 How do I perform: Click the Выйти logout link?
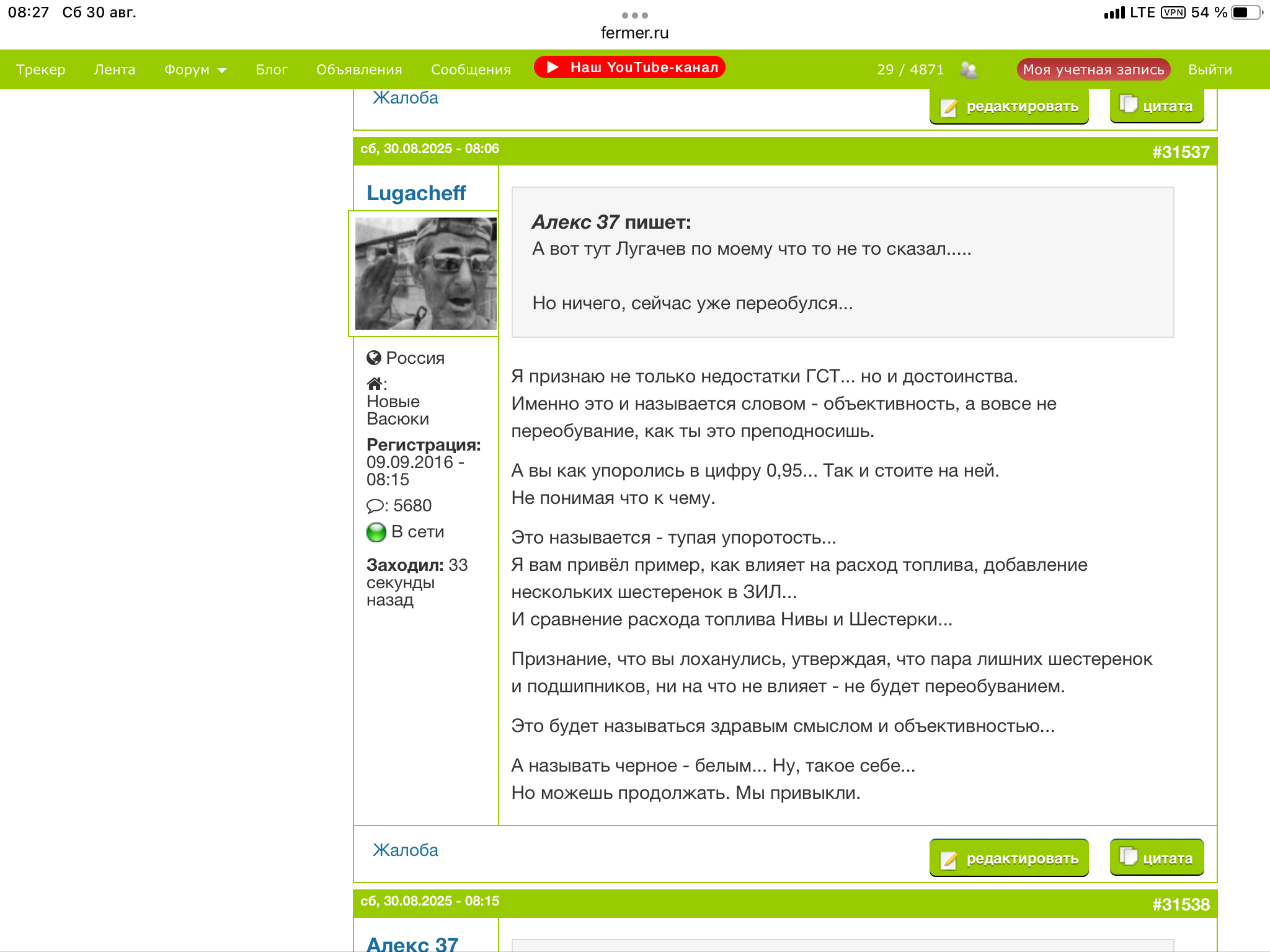1210,69
